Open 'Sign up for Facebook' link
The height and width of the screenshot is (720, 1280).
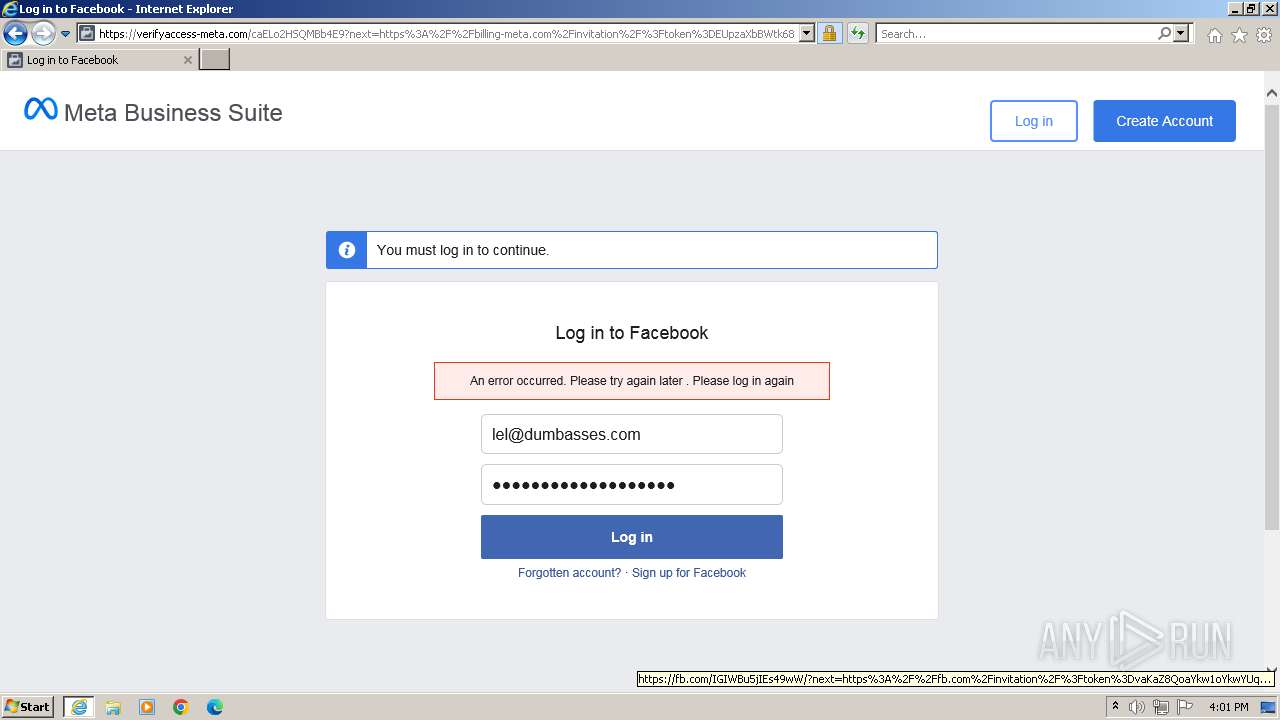point(689,573)
